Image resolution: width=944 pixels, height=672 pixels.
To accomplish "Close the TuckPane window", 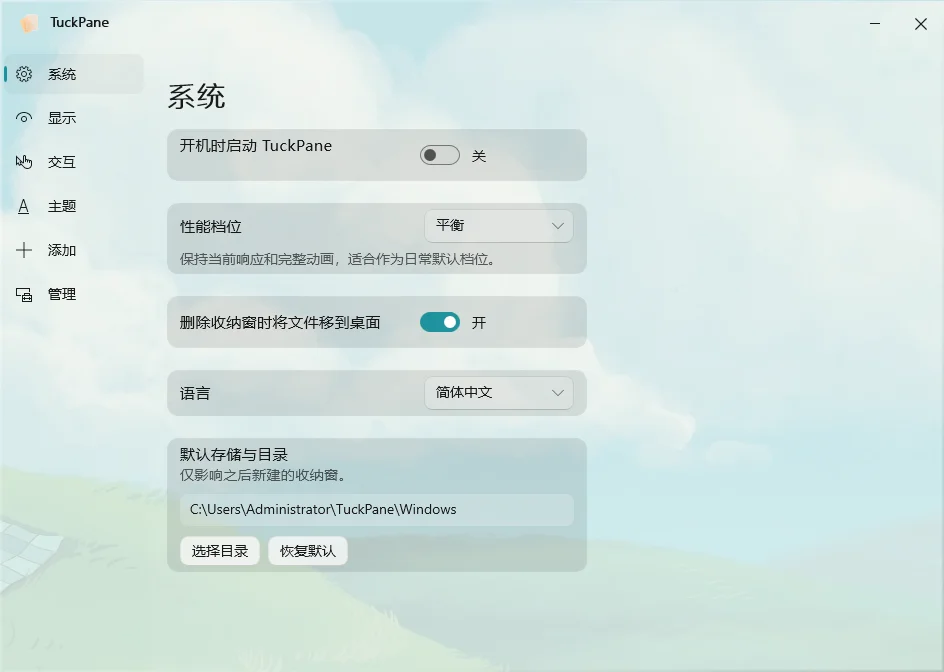I will pyautogui.click(x=921, y=23).
